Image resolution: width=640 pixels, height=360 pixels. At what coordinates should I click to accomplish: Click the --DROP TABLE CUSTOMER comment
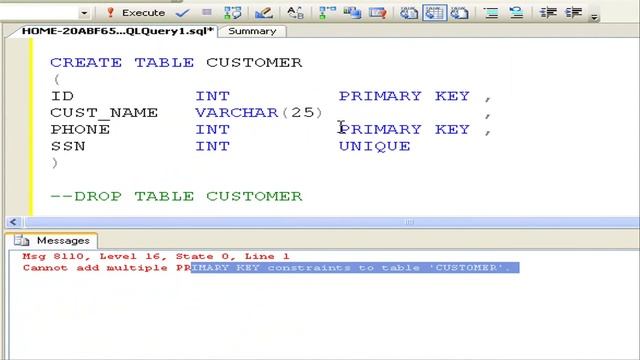tap(176, 196)
